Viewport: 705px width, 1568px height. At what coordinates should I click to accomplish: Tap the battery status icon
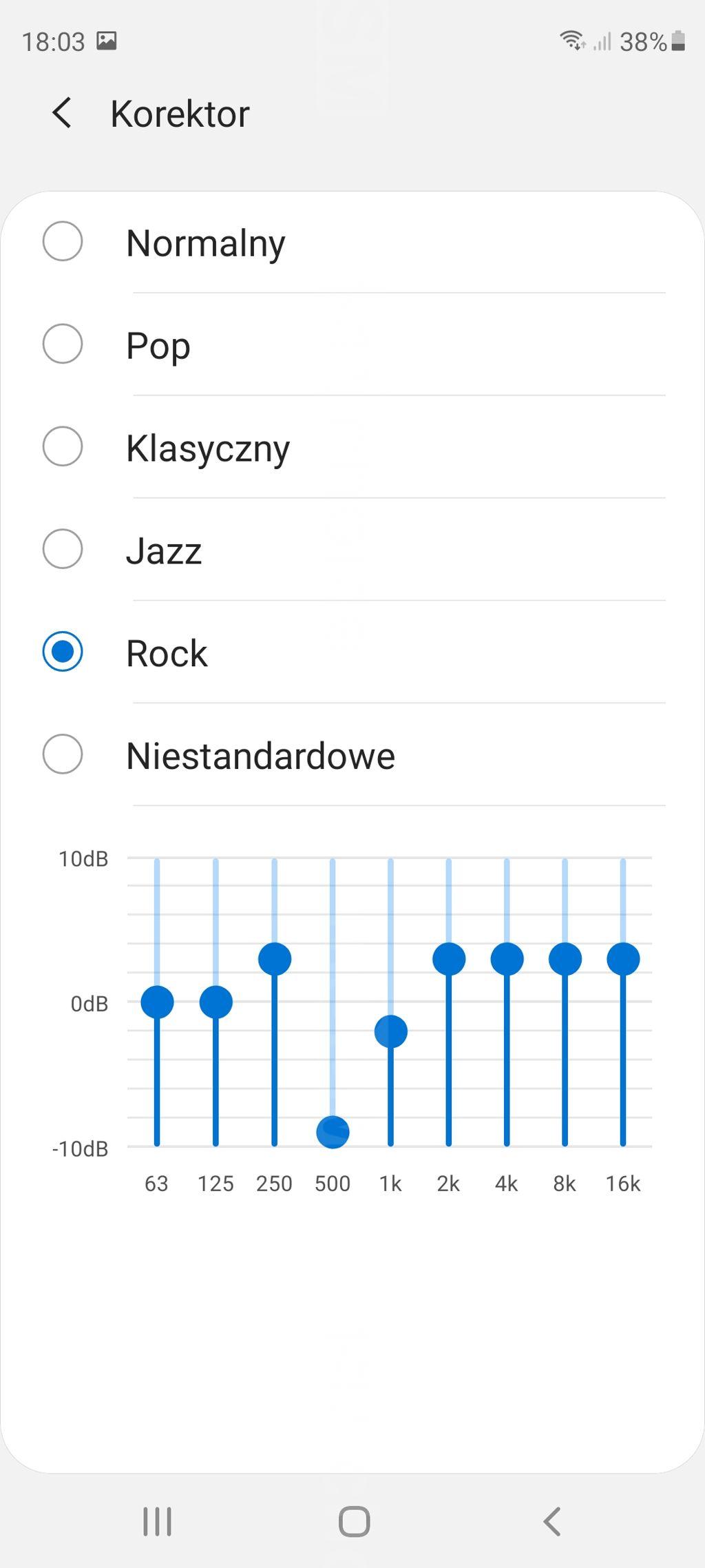pos(678,41)
